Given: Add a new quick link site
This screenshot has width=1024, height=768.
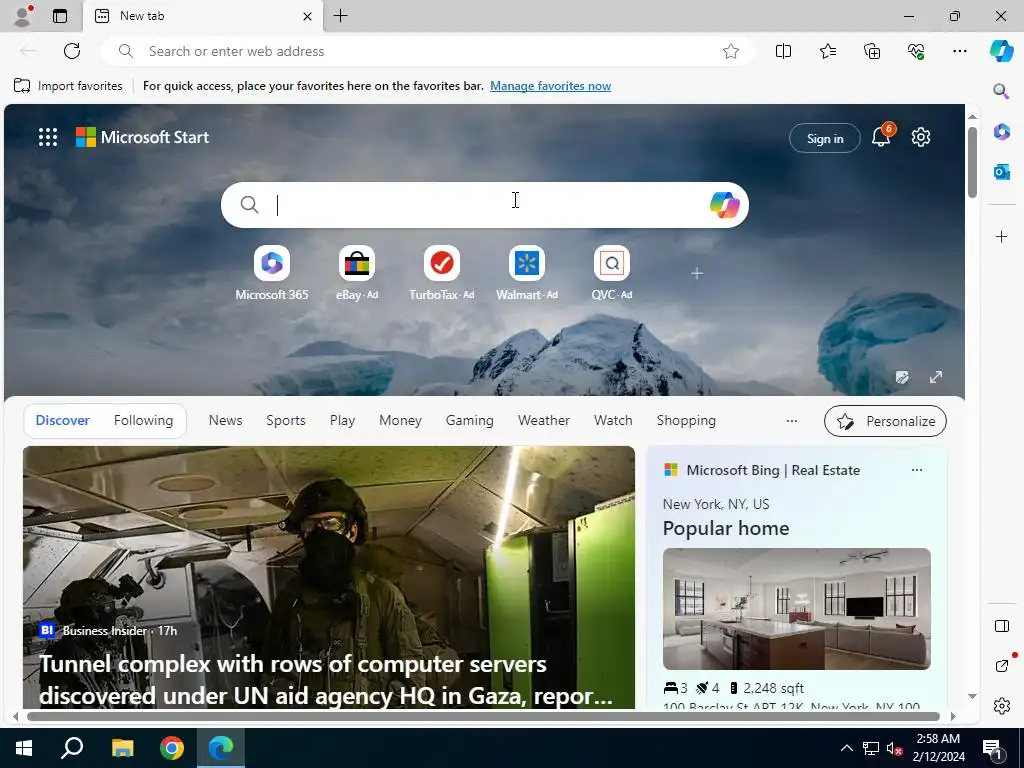Looking at the screenshot, I should click(697, 273).
